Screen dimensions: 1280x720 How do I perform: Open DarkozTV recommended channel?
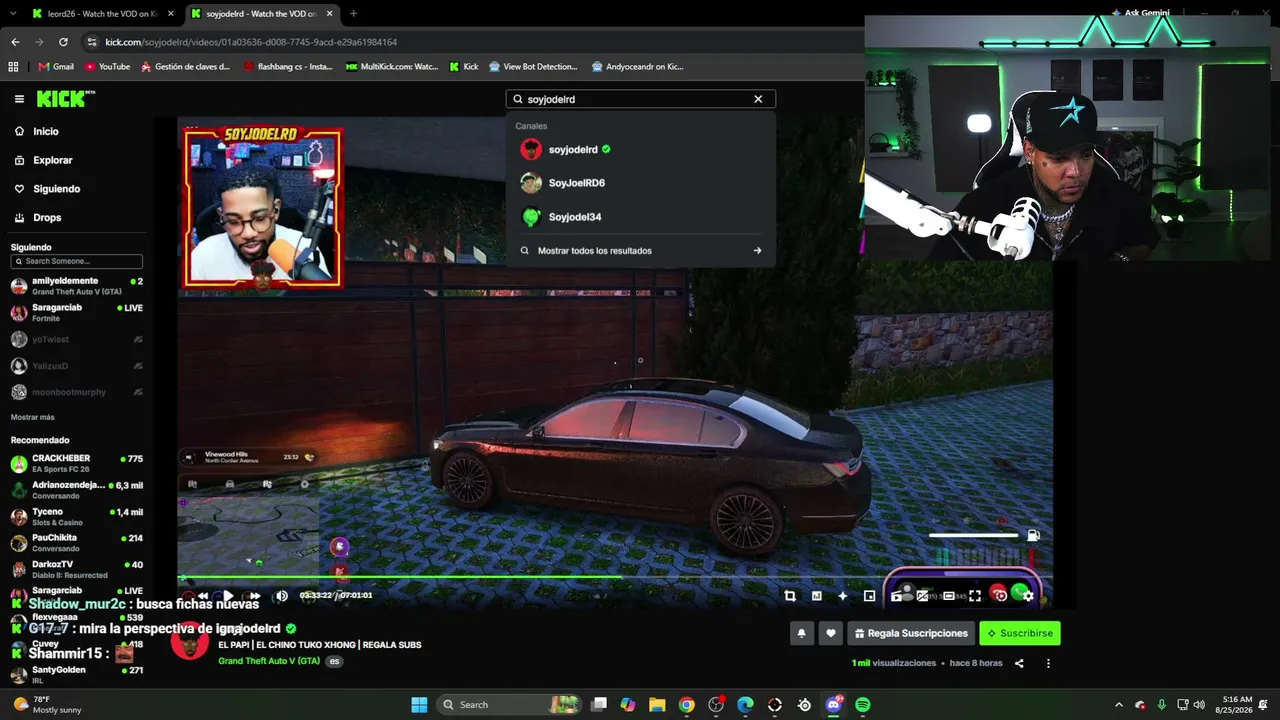[x=77, y=570]
